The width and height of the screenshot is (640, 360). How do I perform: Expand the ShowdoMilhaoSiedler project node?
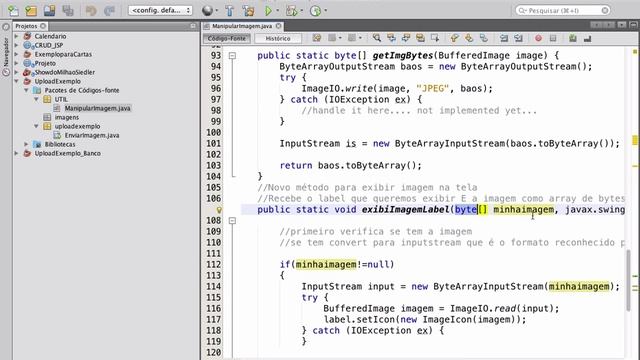pos(17,72)
